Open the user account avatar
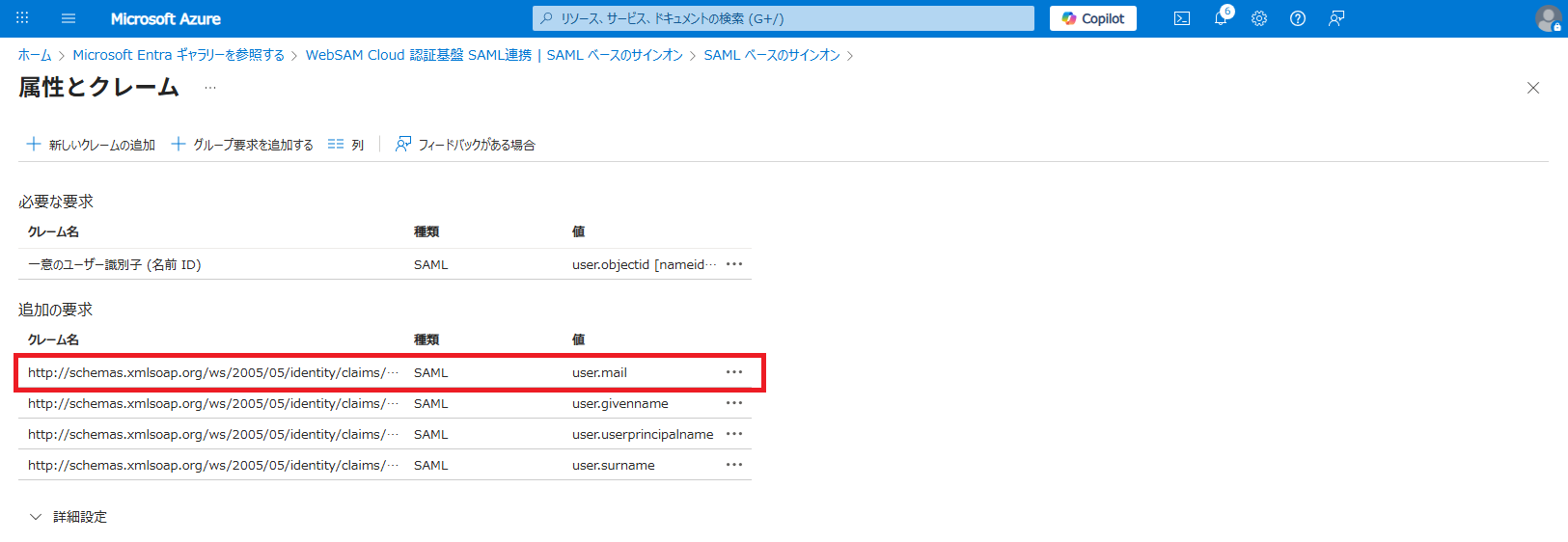This screenshot has height=542, width=1568. click(x=1548, y=18)
